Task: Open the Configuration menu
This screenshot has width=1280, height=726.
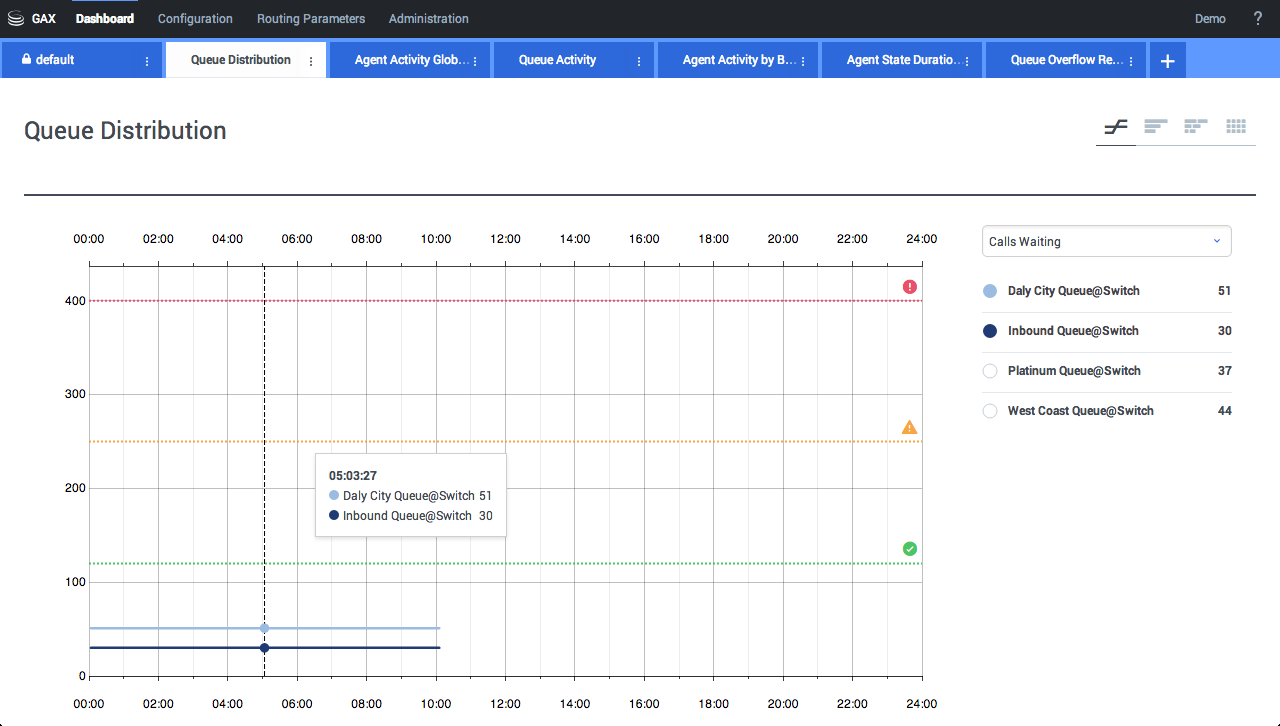Action: point(195,18)
